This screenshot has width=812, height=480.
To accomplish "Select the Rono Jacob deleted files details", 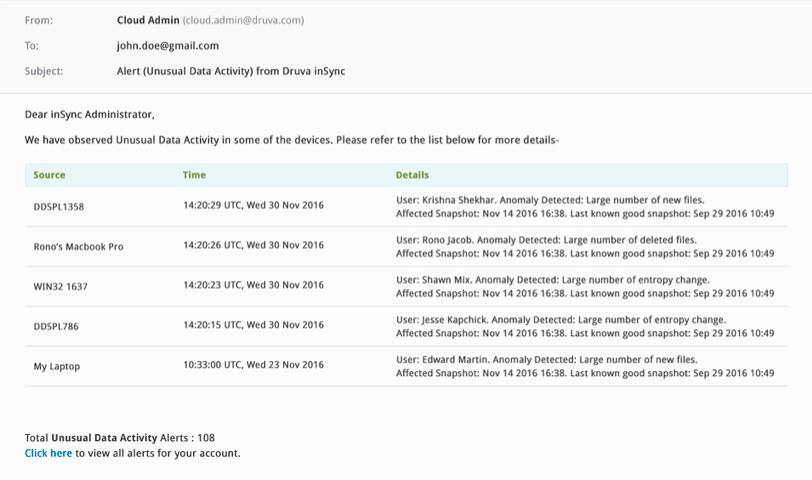I will coord(584,246).
